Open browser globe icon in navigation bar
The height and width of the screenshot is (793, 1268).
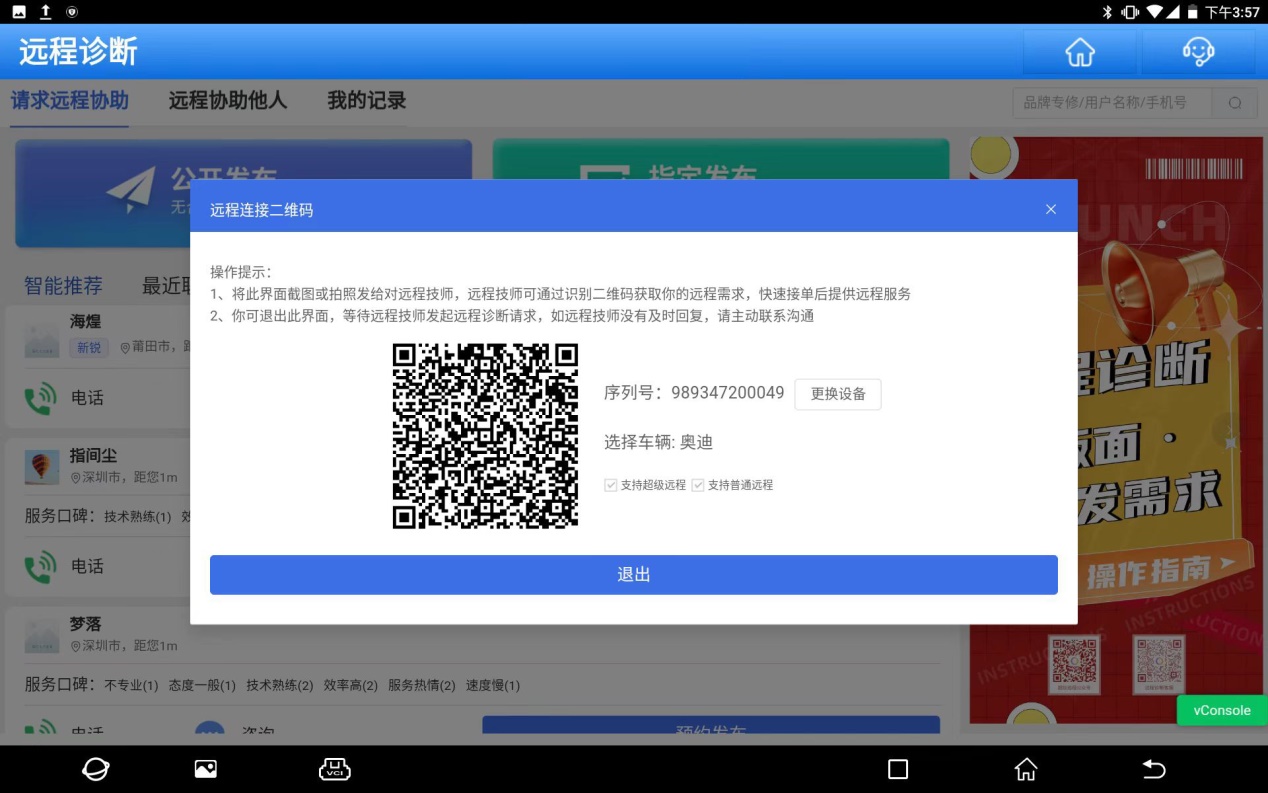[96, 768]
